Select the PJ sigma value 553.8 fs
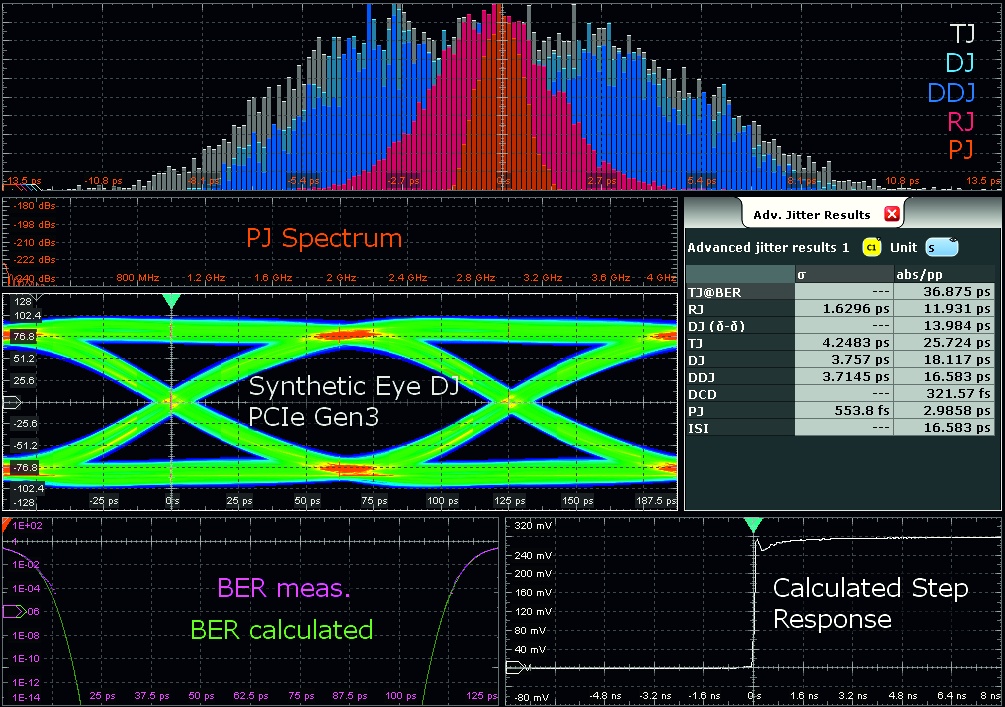1005x707 pixels. [x=844, y=411]
